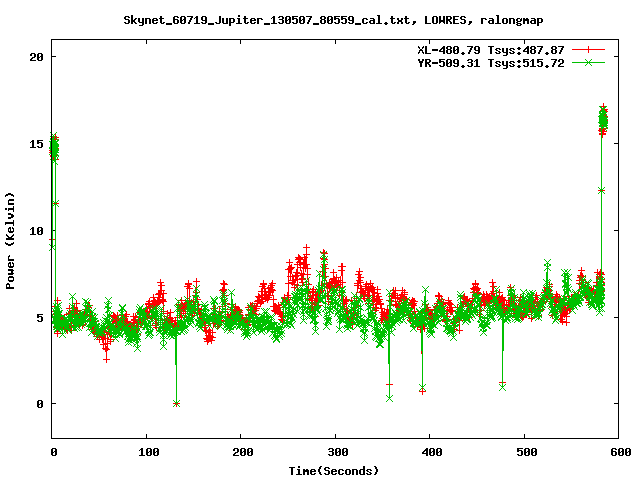
Task: Click the Time(Seconds) x-axis label
Action: pos(333,471)
